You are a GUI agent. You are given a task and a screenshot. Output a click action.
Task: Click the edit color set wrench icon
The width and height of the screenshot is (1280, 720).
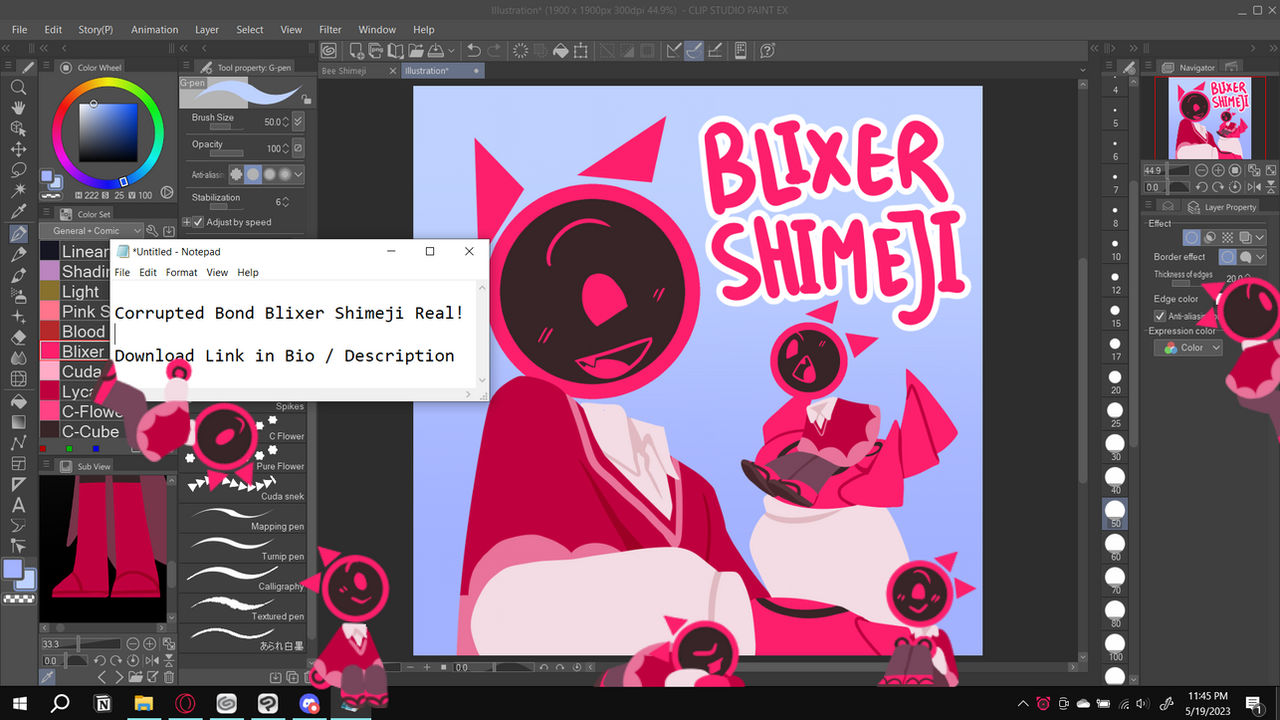153,231
